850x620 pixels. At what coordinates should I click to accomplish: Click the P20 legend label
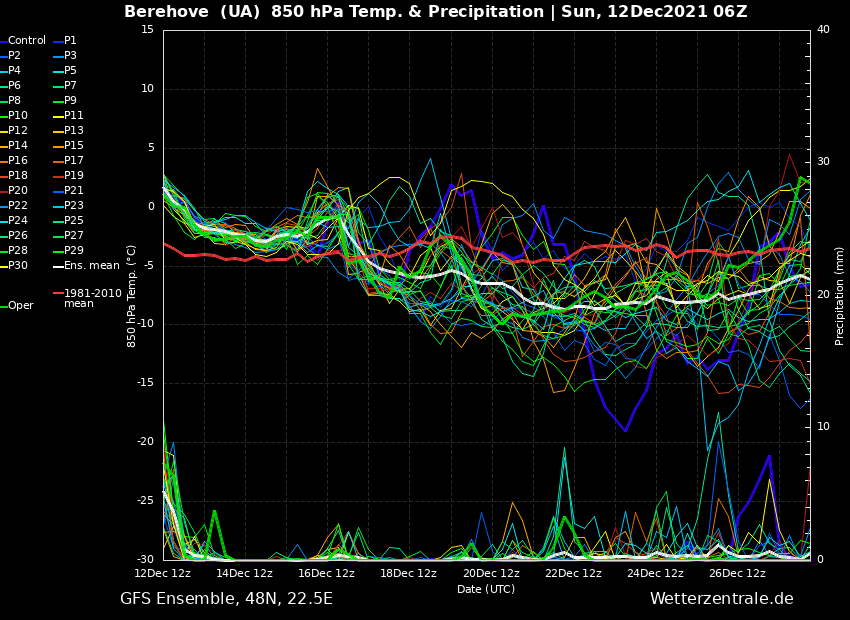18,191
